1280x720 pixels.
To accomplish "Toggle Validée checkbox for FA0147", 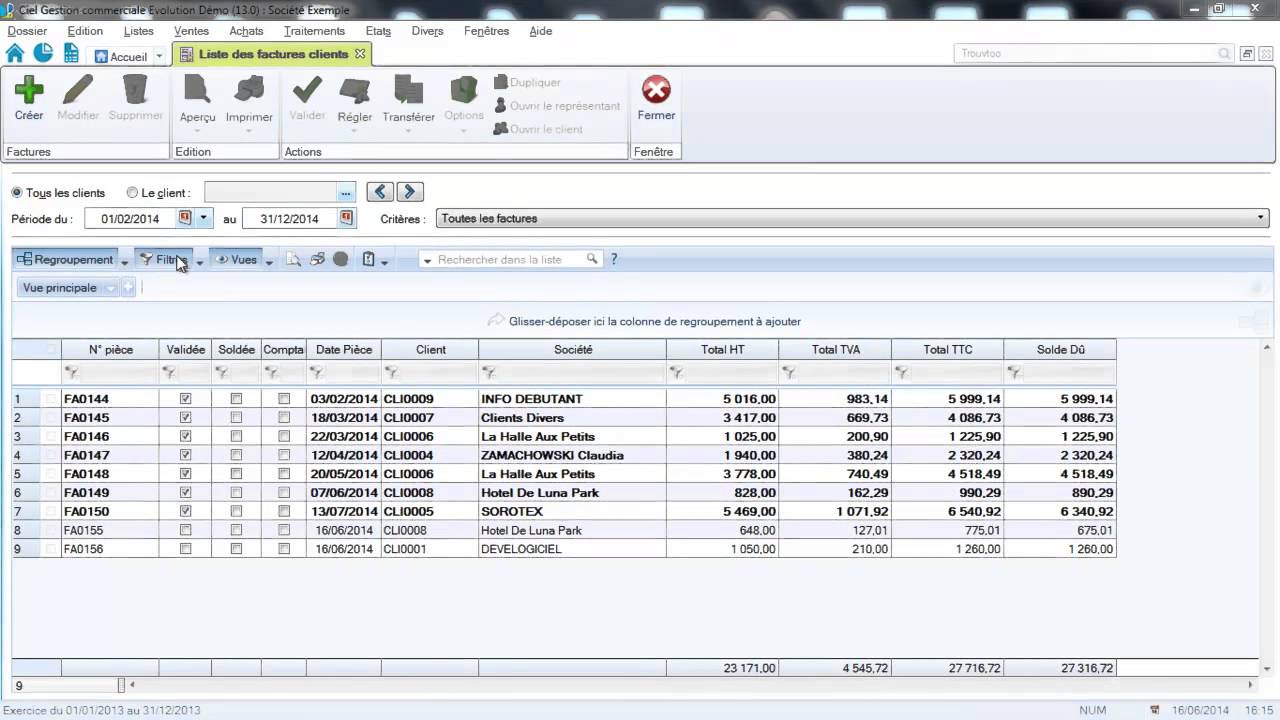I will (185, 456).
